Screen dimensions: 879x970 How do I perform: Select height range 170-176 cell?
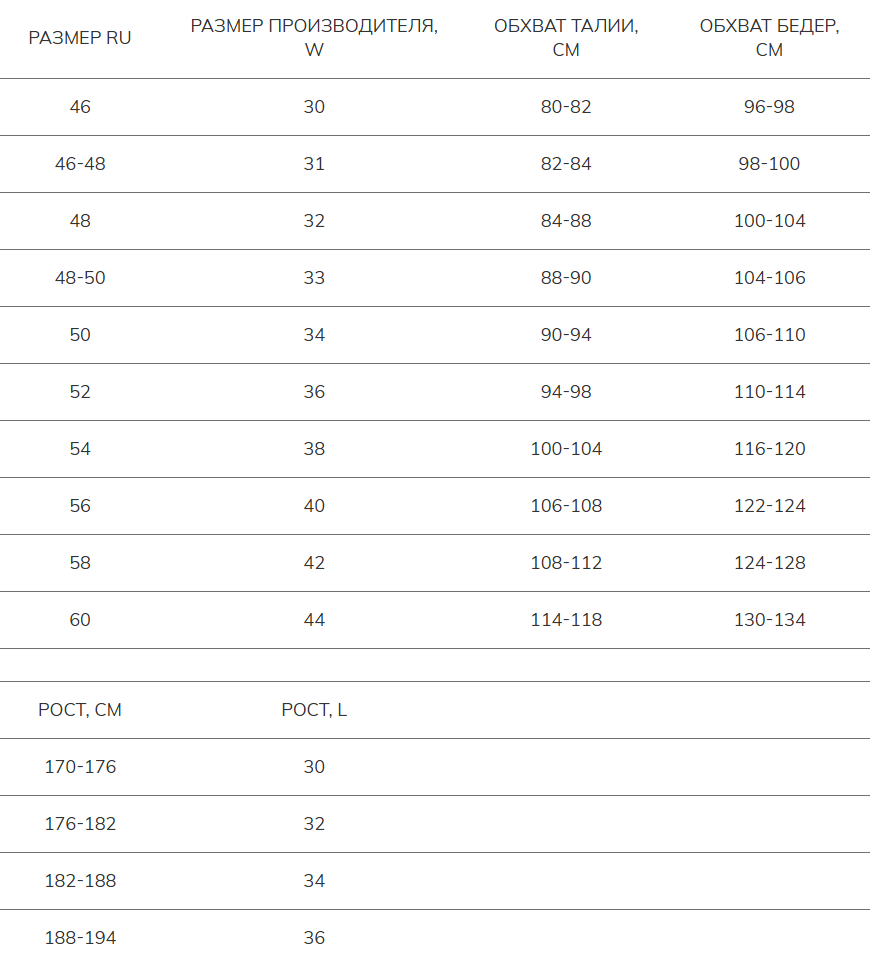pos(80,766)
